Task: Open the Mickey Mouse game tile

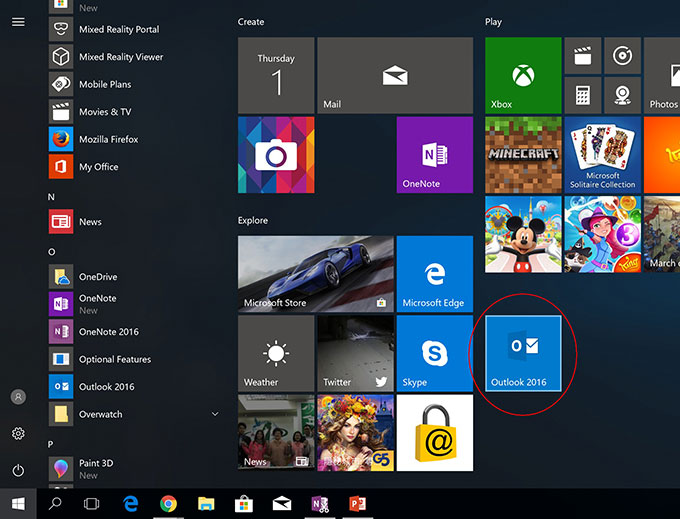Action: tap(523, 235)
